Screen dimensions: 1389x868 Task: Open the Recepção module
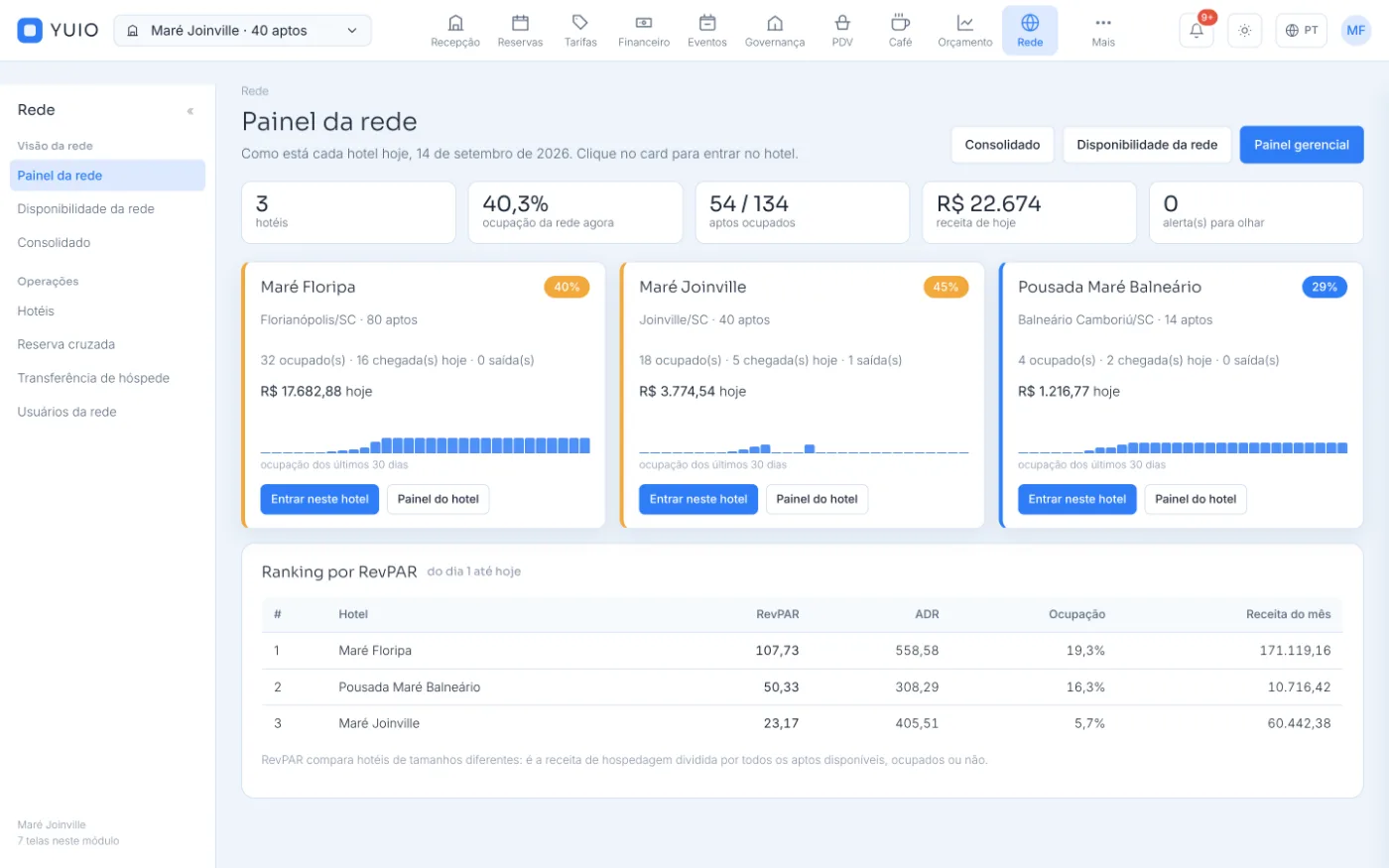coord(455,31)
